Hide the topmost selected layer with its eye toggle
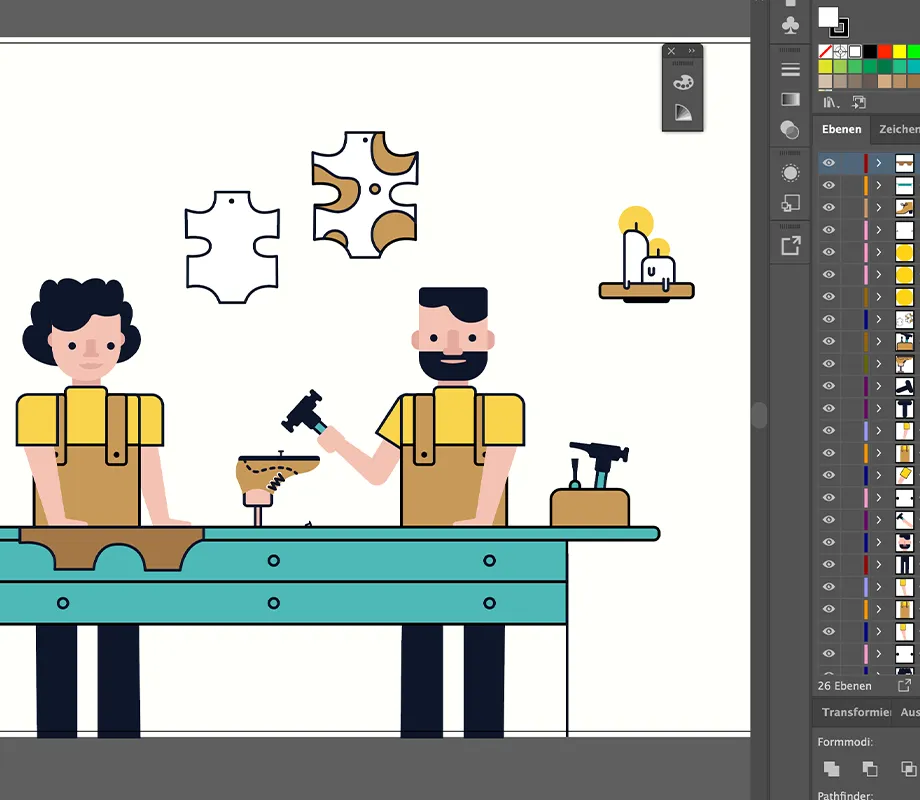The image size is (920, 800). pyautogui.click(x=828, y=163)
